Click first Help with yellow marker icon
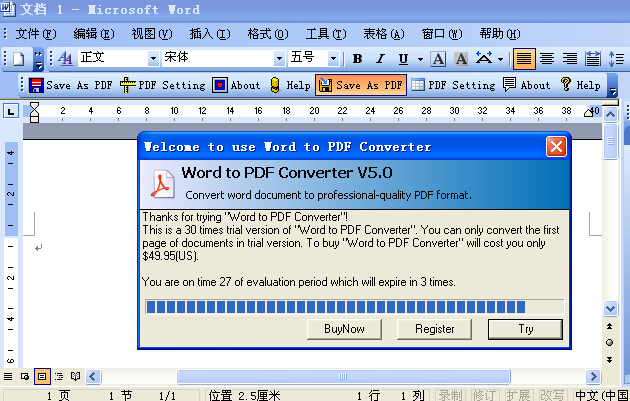This screenshot has width=630, height=401. 290,85
